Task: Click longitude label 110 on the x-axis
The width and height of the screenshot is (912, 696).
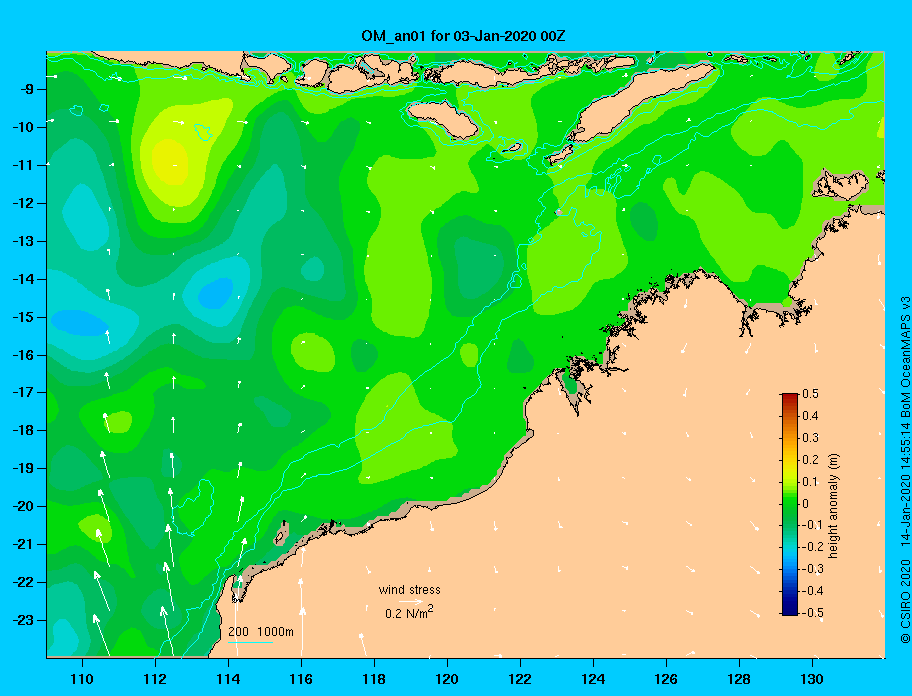Action: point(82,679)
